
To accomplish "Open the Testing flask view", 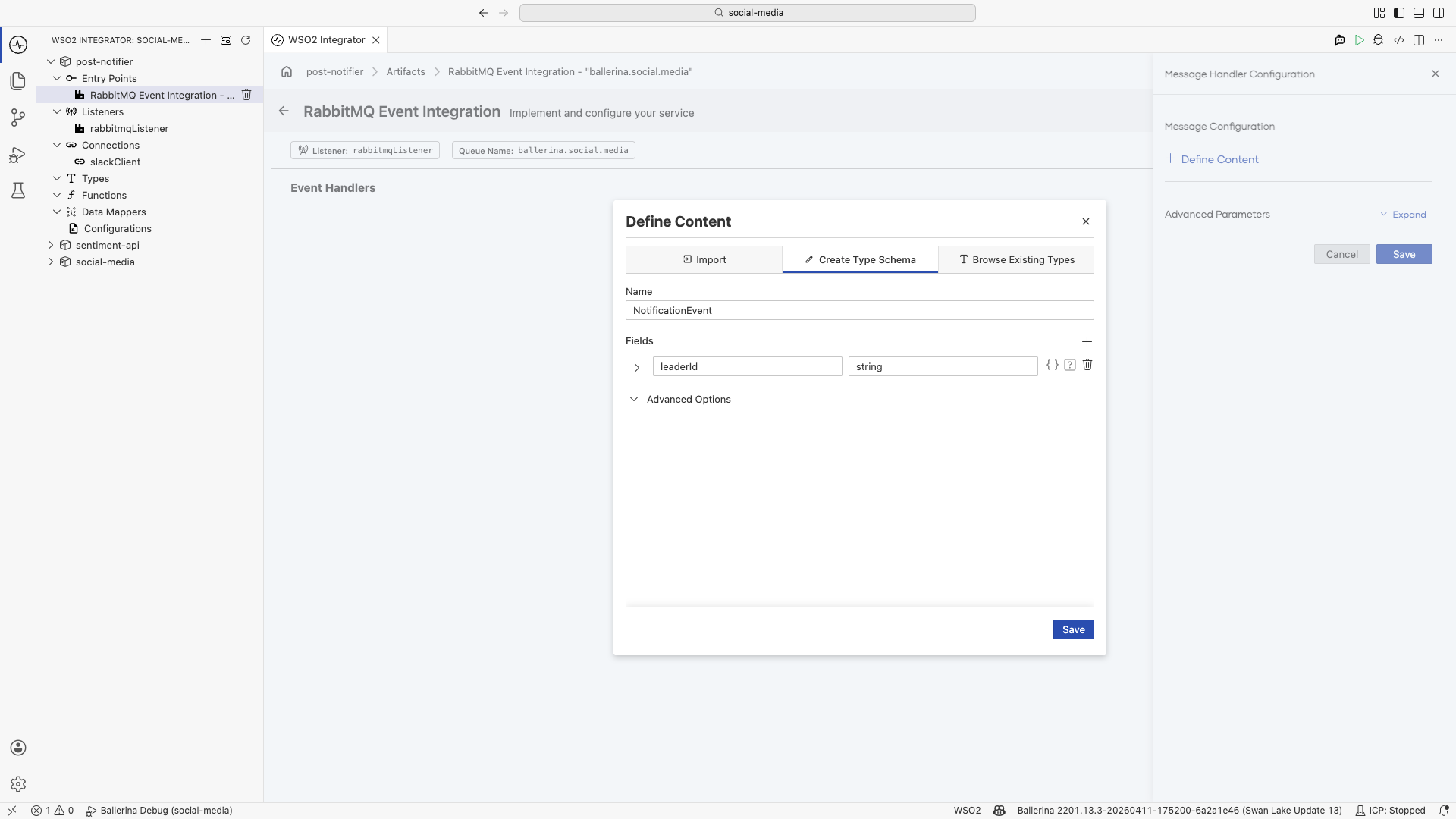I will [x=18, y=190].
